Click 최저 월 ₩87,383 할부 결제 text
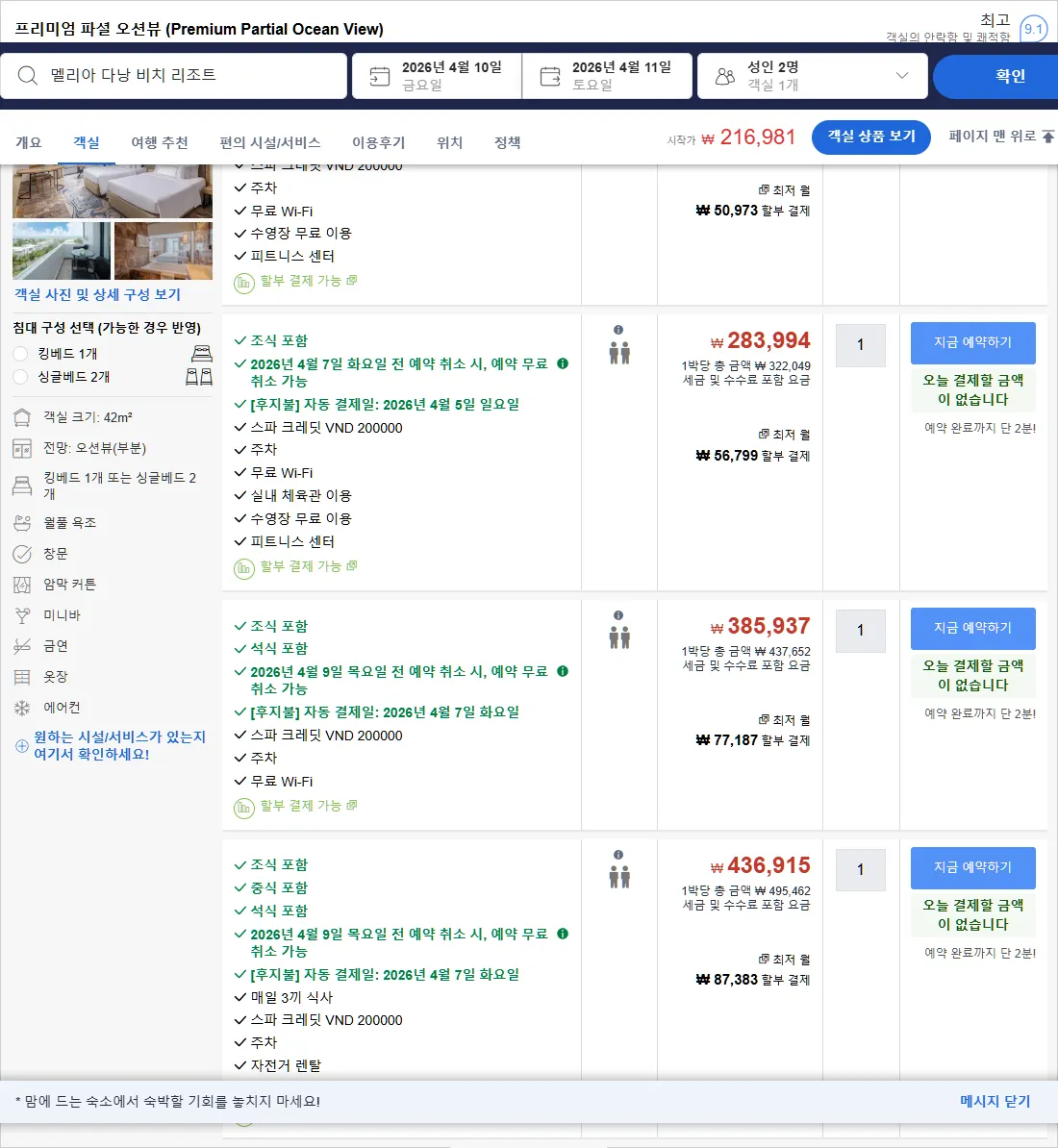The height and width of the screenshot is (1148, 1058). click(753, 970)
